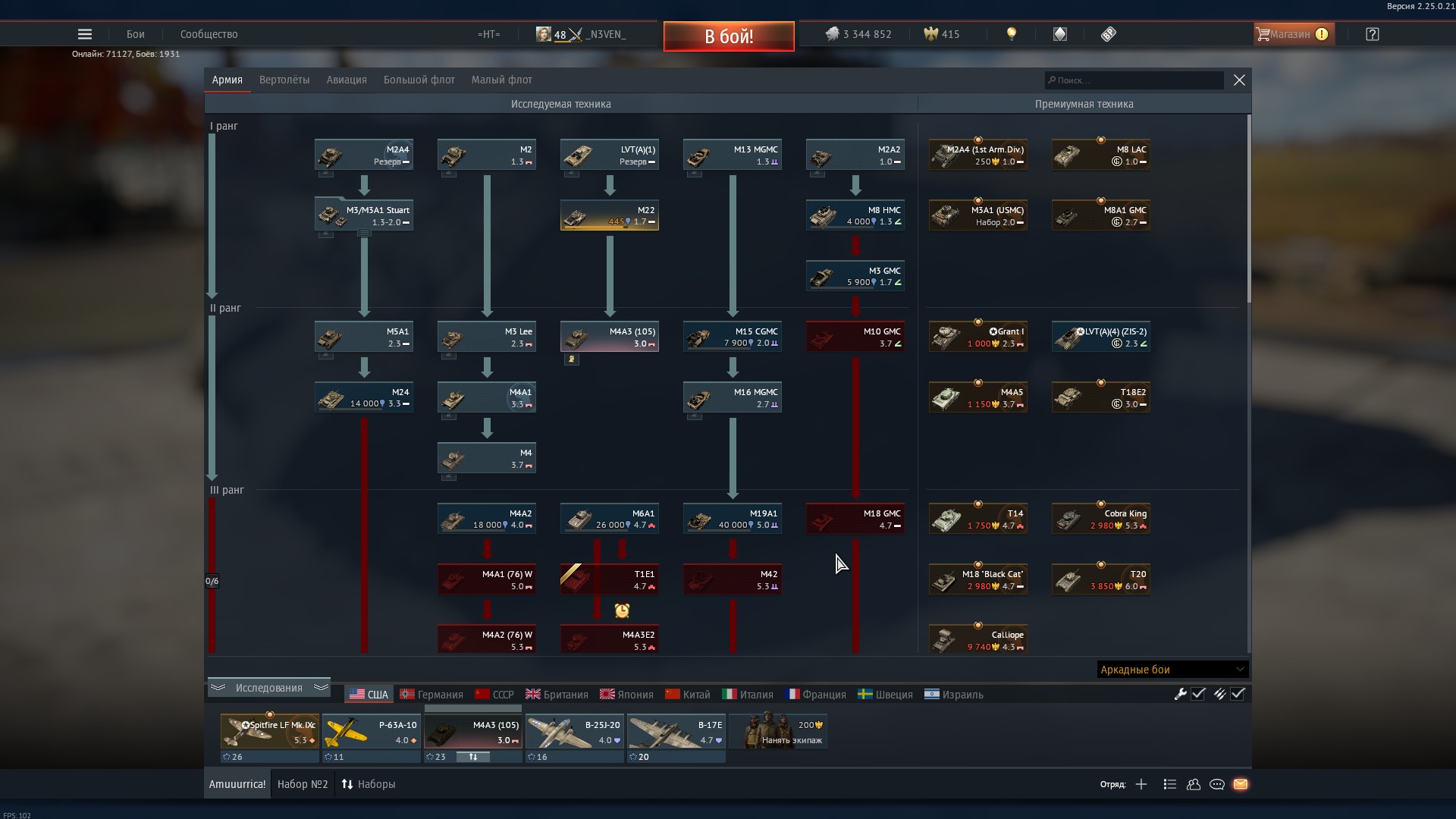1456x819 pixels.
Task: Expand the small tab under the M4 card
Action: (x=448, y=477)
